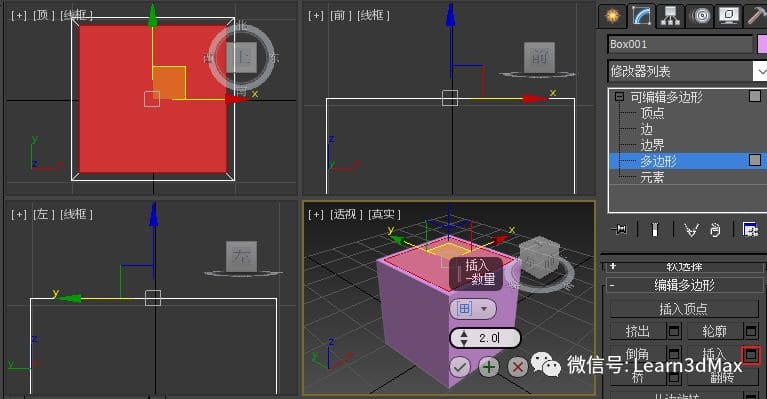Viewport: 767px width, 399px height.
Task: Collapse the 编辑多边形 rollout
Action: [x=684, y=285]
